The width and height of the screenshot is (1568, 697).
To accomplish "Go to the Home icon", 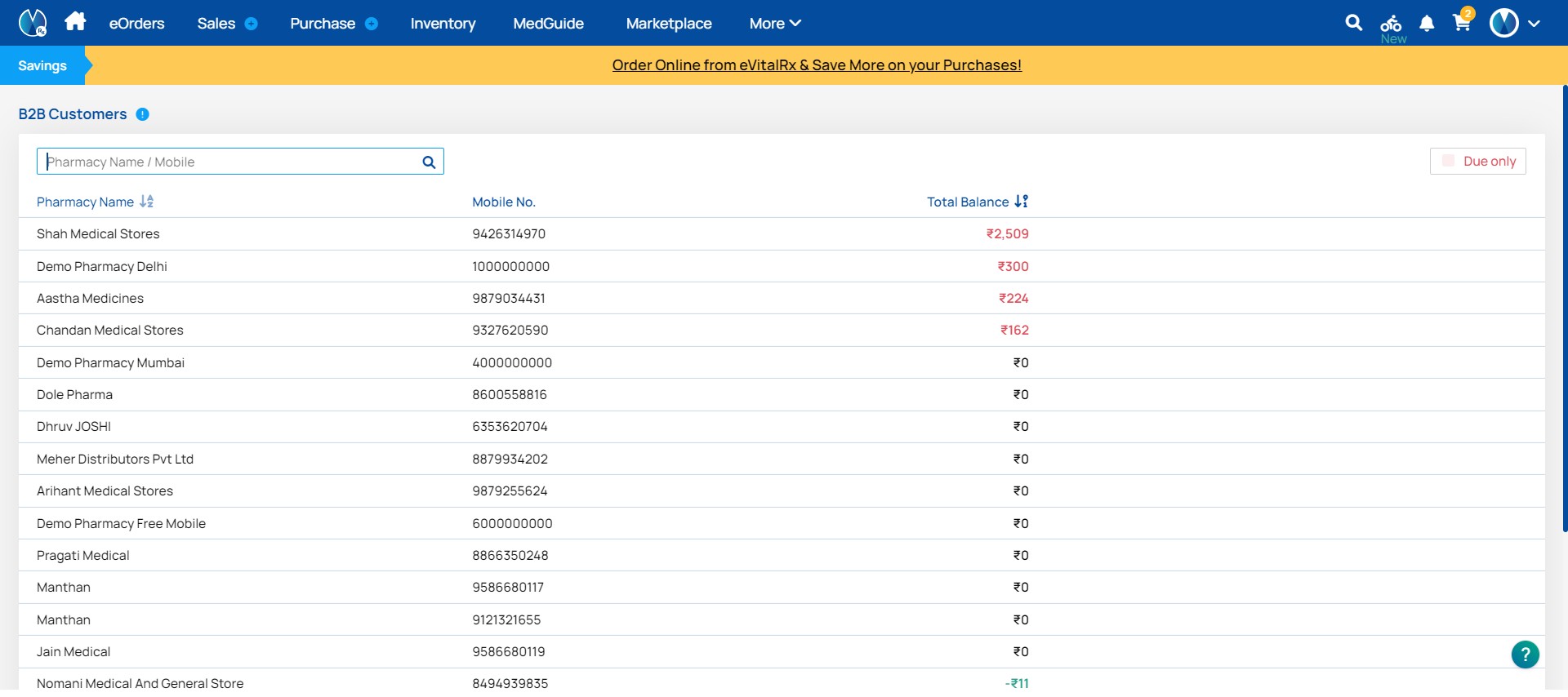I will (75, 21).
